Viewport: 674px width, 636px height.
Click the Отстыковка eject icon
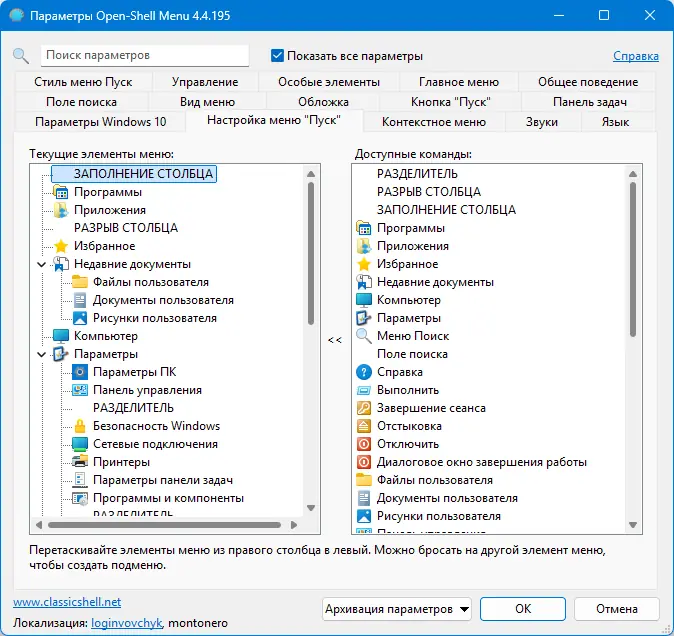364,426
